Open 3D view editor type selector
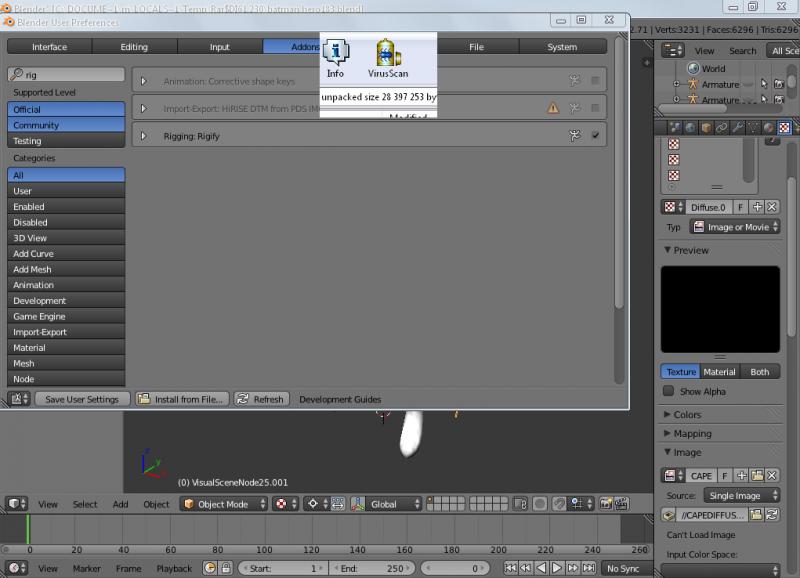This screenshot has height=578, width=800. pos(16,504)
